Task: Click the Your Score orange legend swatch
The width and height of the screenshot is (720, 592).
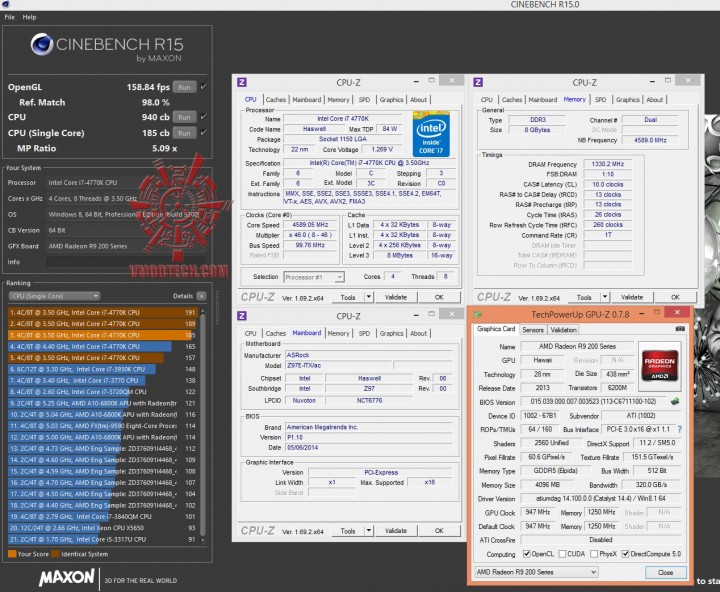Action: 12,553
